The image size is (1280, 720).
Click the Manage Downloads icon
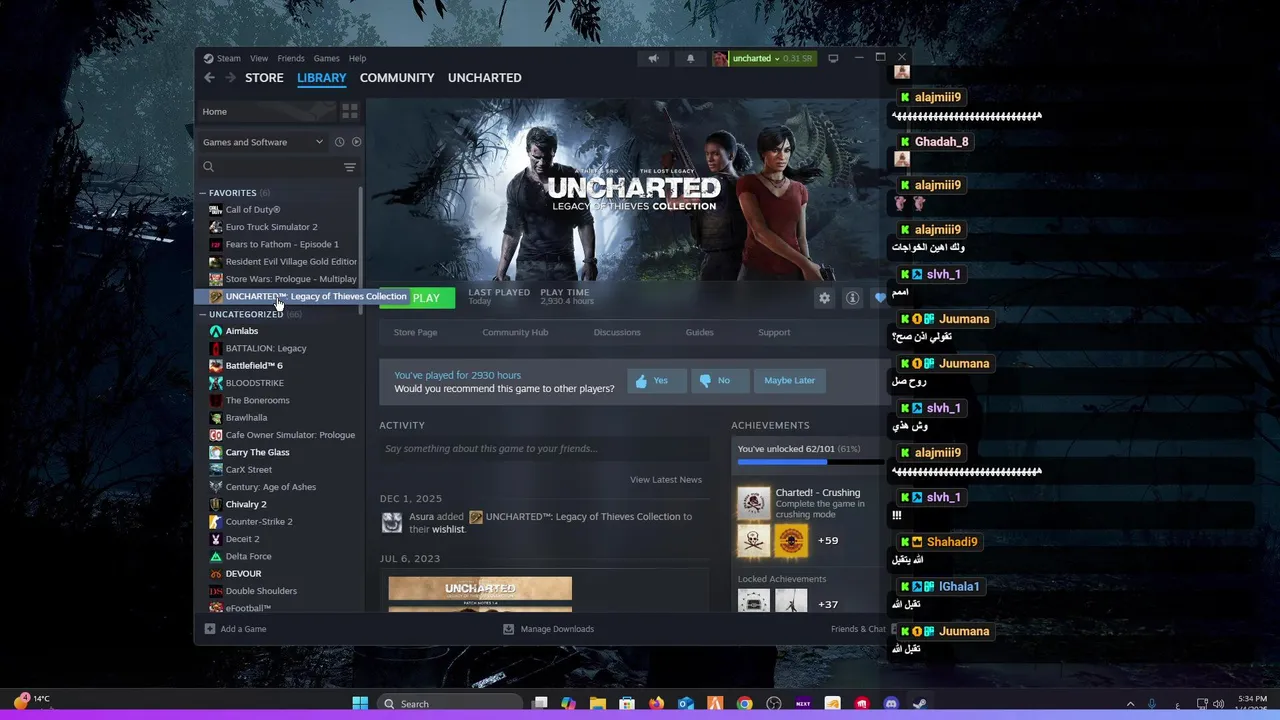tap(508, 629)
